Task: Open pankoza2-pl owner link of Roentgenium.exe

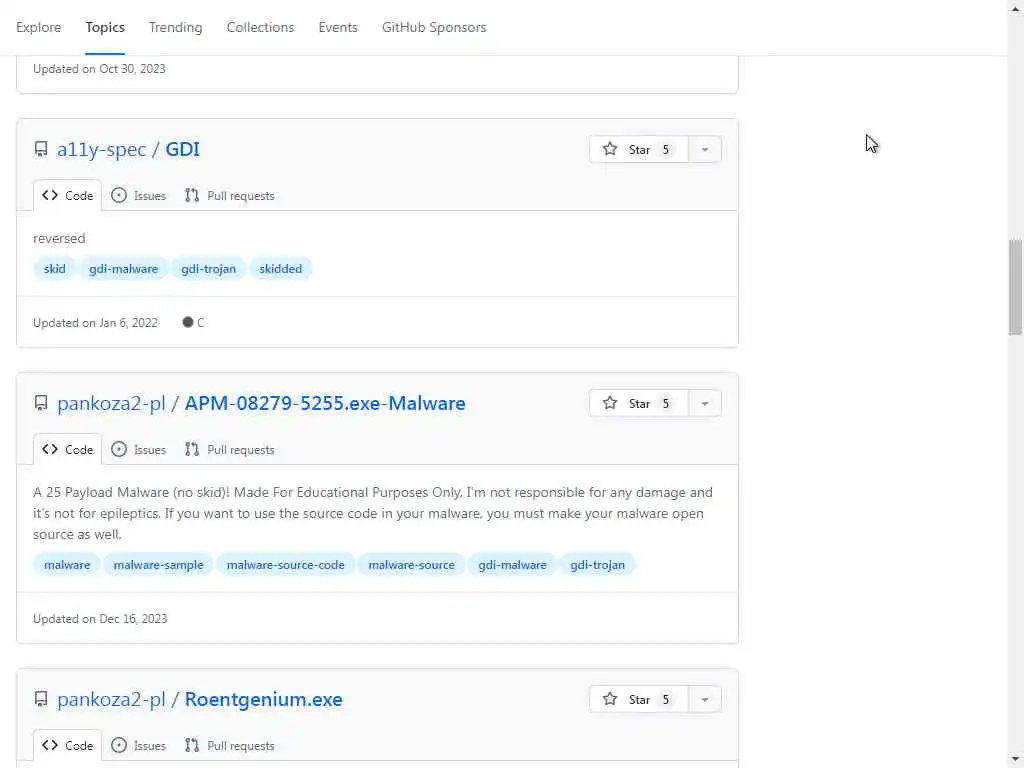Action: click(x=111, y=699)
